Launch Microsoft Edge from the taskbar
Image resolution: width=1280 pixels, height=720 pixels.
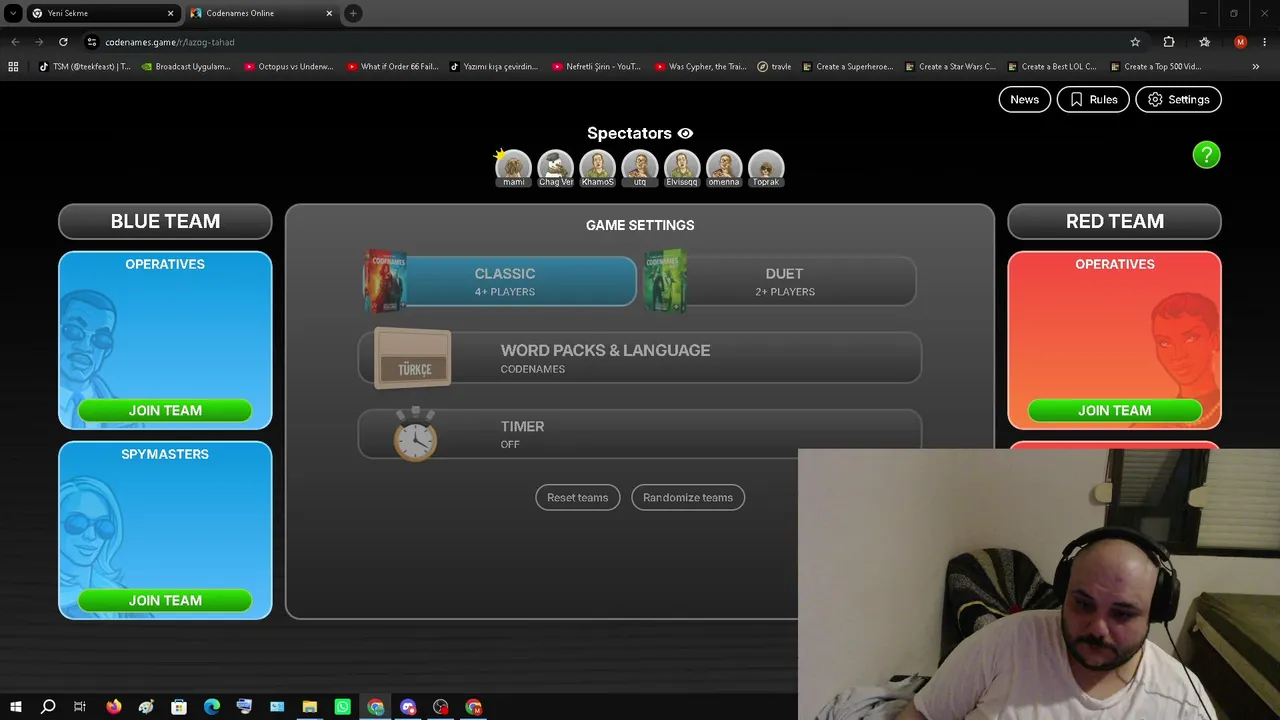coord(212,707)
